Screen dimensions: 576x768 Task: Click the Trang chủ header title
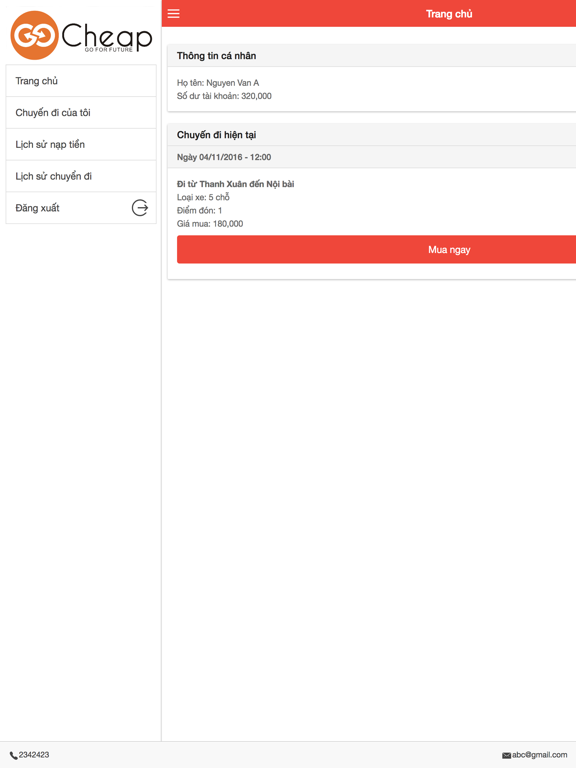[x=449, y=14]
